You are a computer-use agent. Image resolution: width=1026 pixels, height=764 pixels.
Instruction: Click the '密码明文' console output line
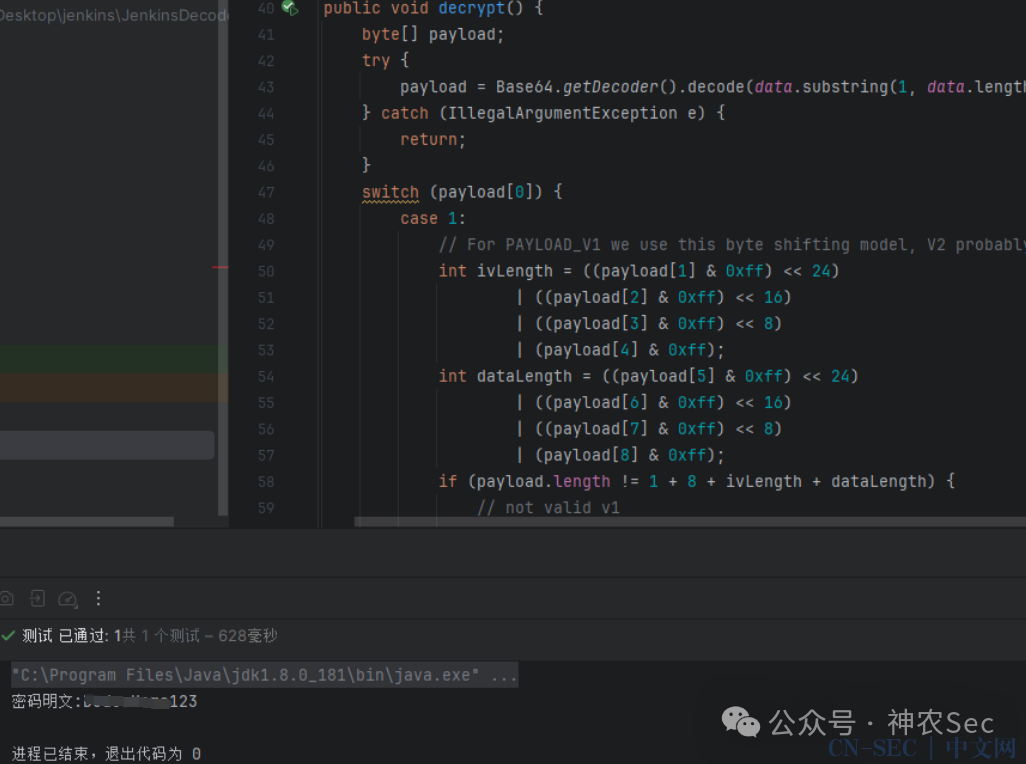coord(105,701)
